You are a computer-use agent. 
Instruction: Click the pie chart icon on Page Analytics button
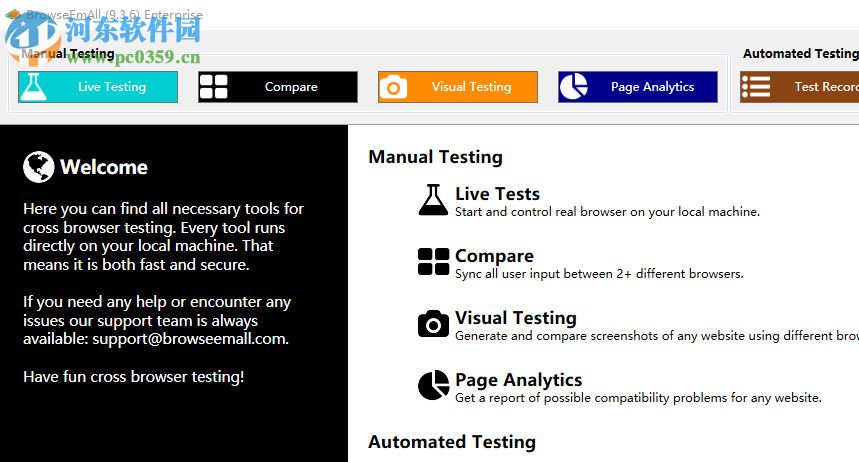pos(574,87)
